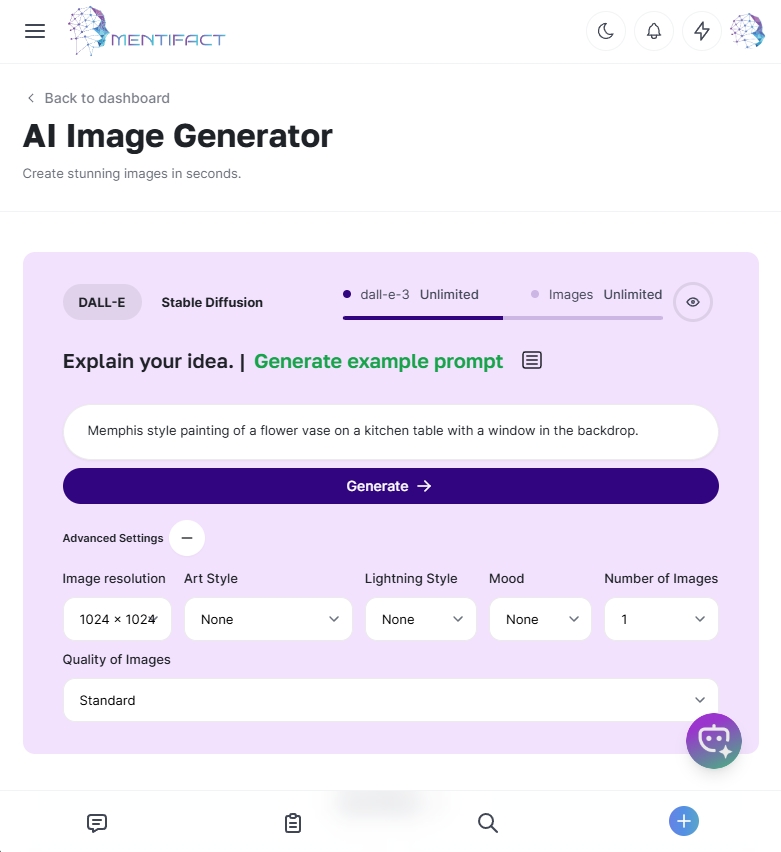
Task: Click the idea prompt text field
Action: coord(391,431)
